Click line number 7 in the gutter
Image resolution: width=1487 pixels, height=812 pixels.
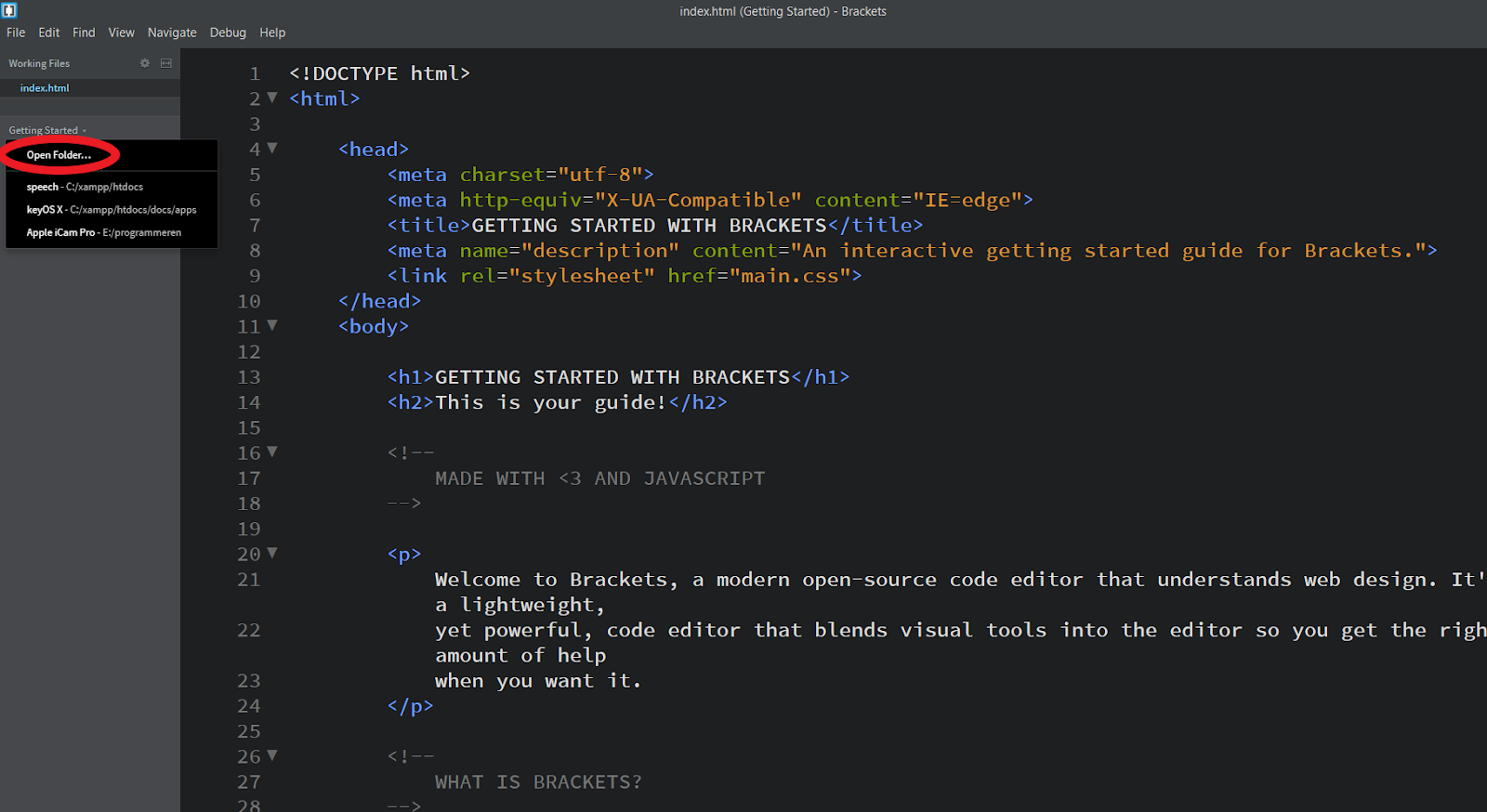(x=255, y=226)
